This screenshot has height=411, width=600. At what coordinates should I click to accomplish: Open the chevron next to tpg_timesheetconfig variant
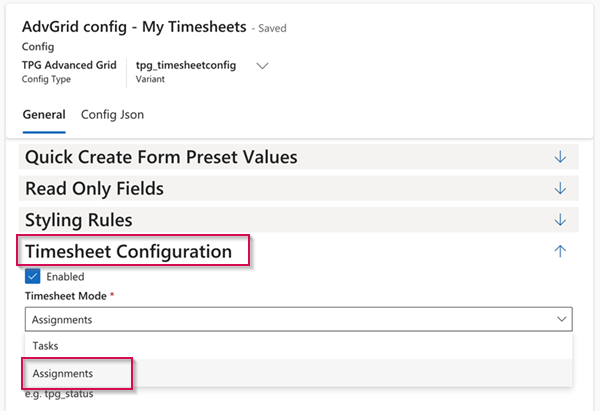coord(263,66)
